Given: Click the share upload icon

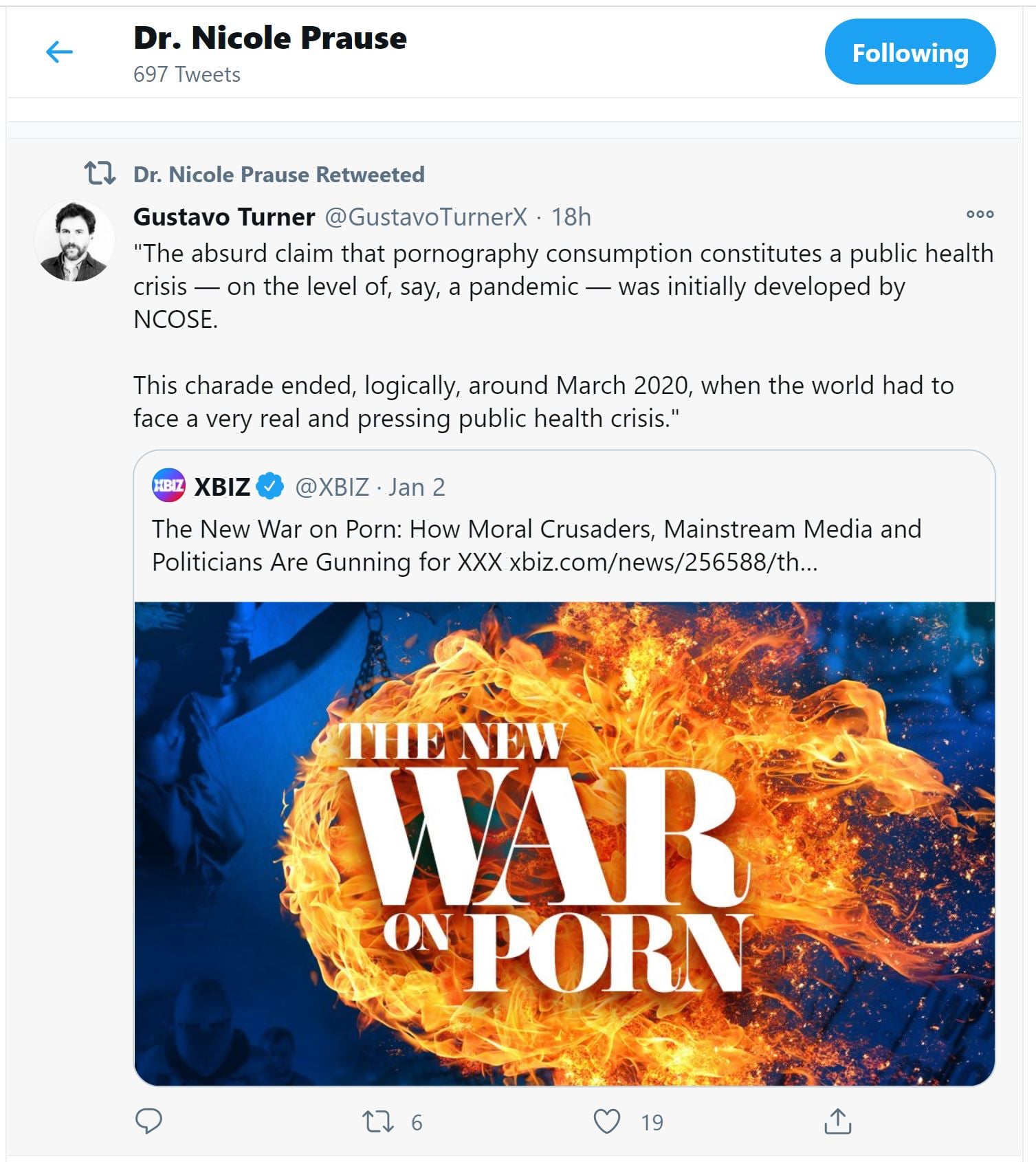Looking at the screenshot, I should tap(837, 1122).
